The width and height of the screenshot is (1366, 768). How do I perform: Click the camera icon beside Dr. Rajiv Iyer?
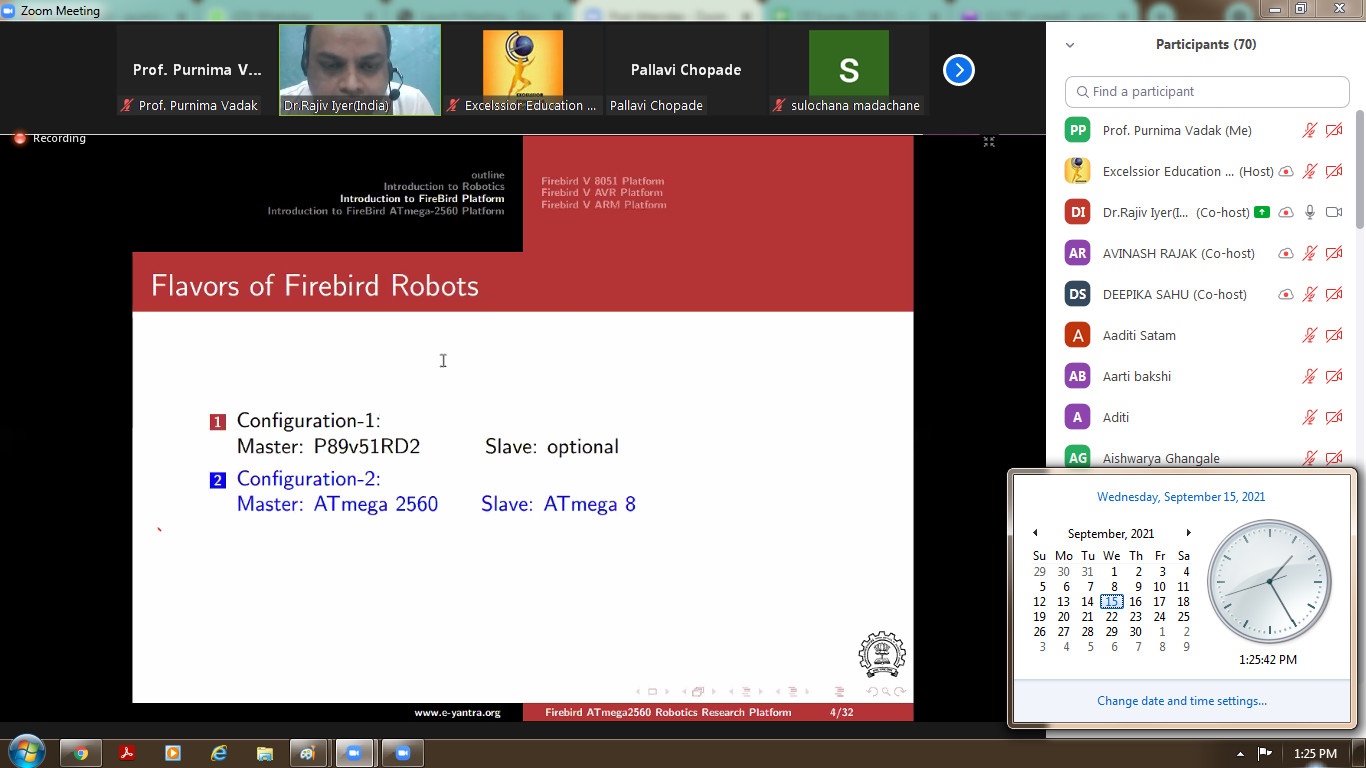pyautogui.click(x=1333, y=212)
